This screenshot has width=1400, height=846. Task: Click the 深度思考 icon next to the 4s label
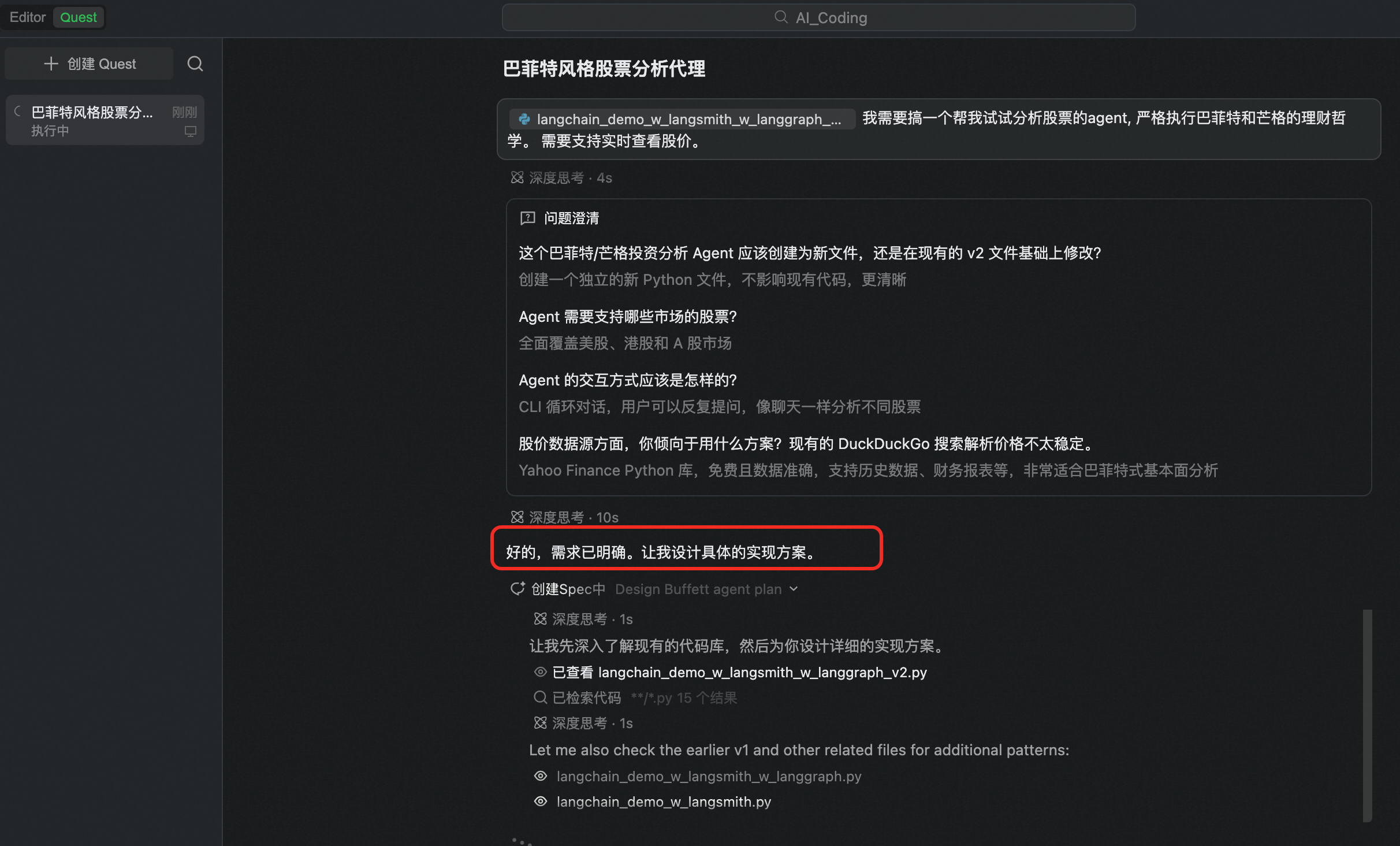coord(517,177)
